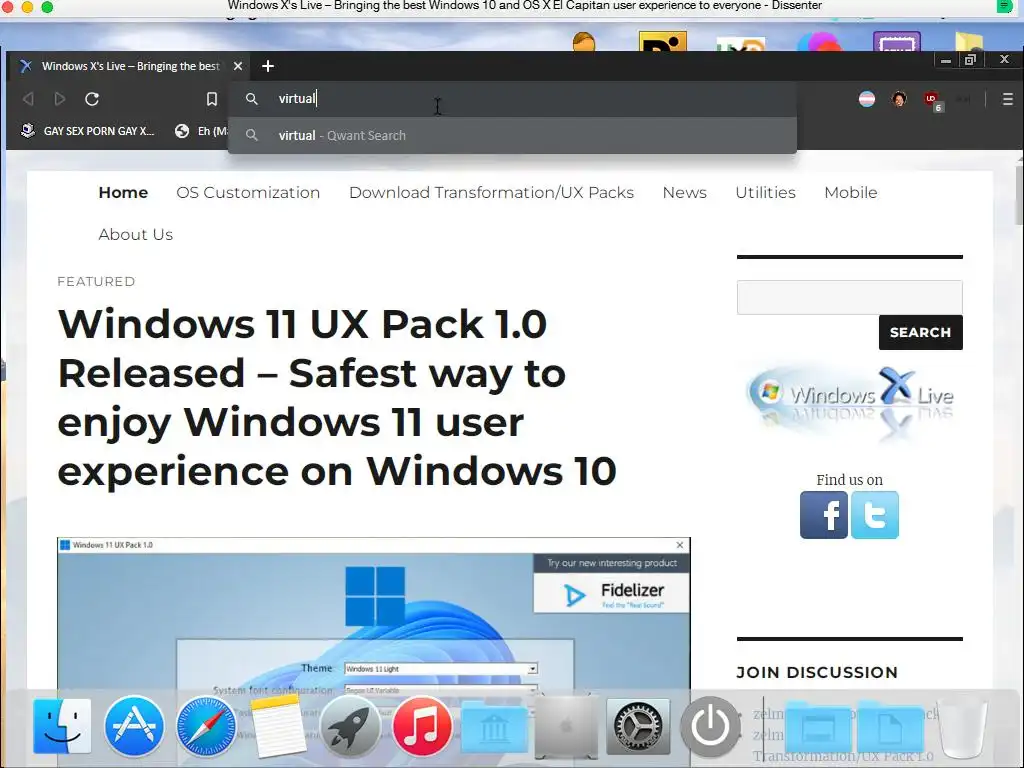Image resolution: width=1024 pixels, height=768 pixels.
Task: Open the Utilities menu item
Action: [765, 193]
